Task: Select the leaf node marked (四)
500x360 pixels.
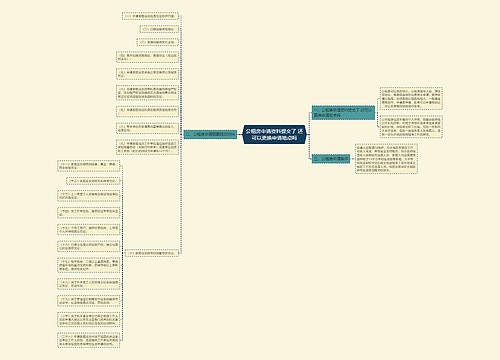Action: coord(147,57)
